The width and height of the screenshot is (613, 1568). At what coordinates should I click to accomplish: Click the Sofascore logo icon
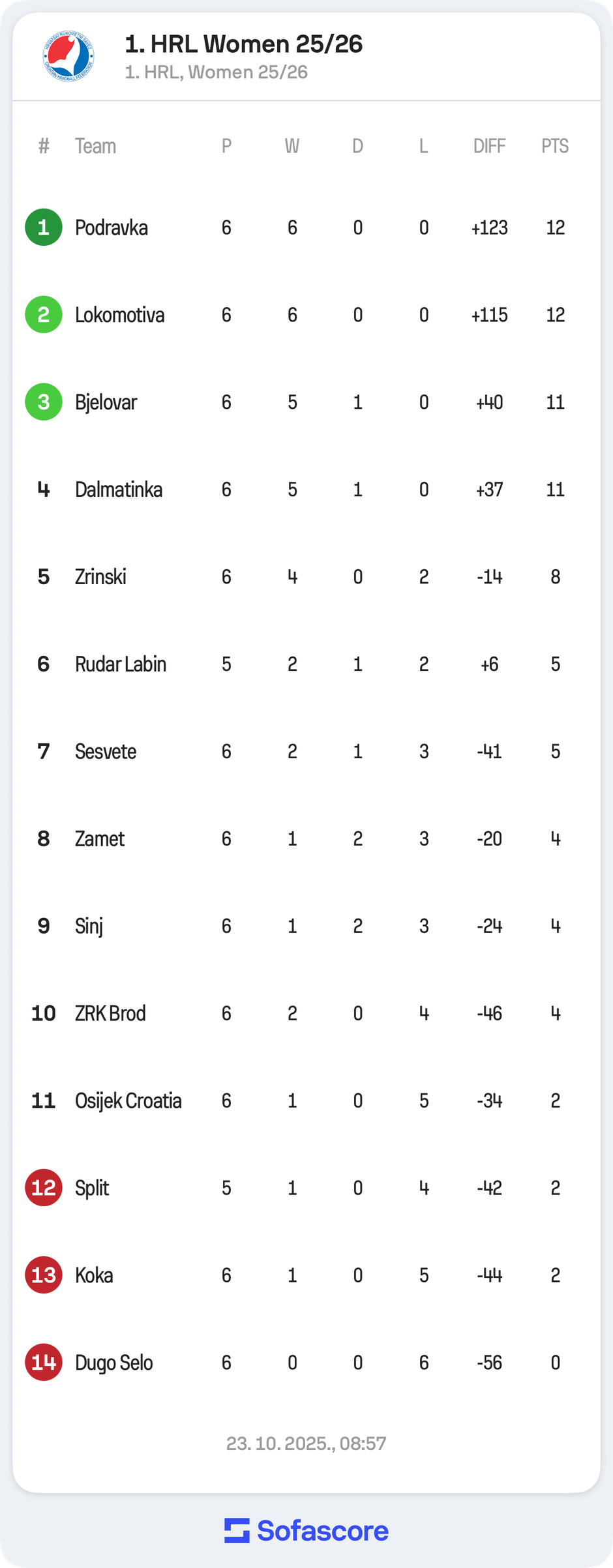tap(237, 1530)
